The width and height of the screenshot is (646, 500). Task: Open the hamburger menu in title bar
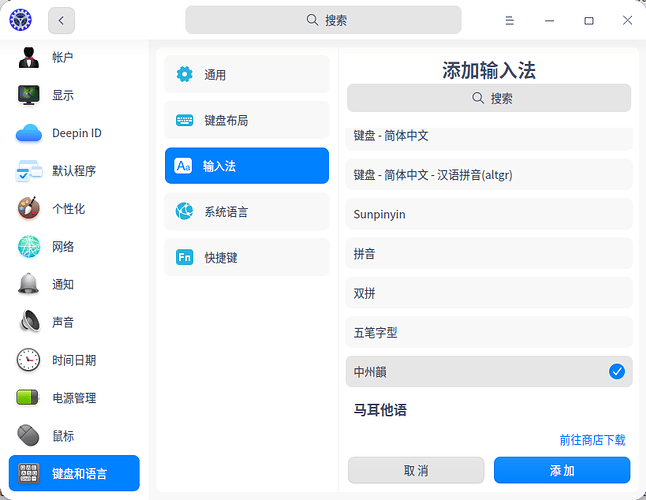point(510,20)
